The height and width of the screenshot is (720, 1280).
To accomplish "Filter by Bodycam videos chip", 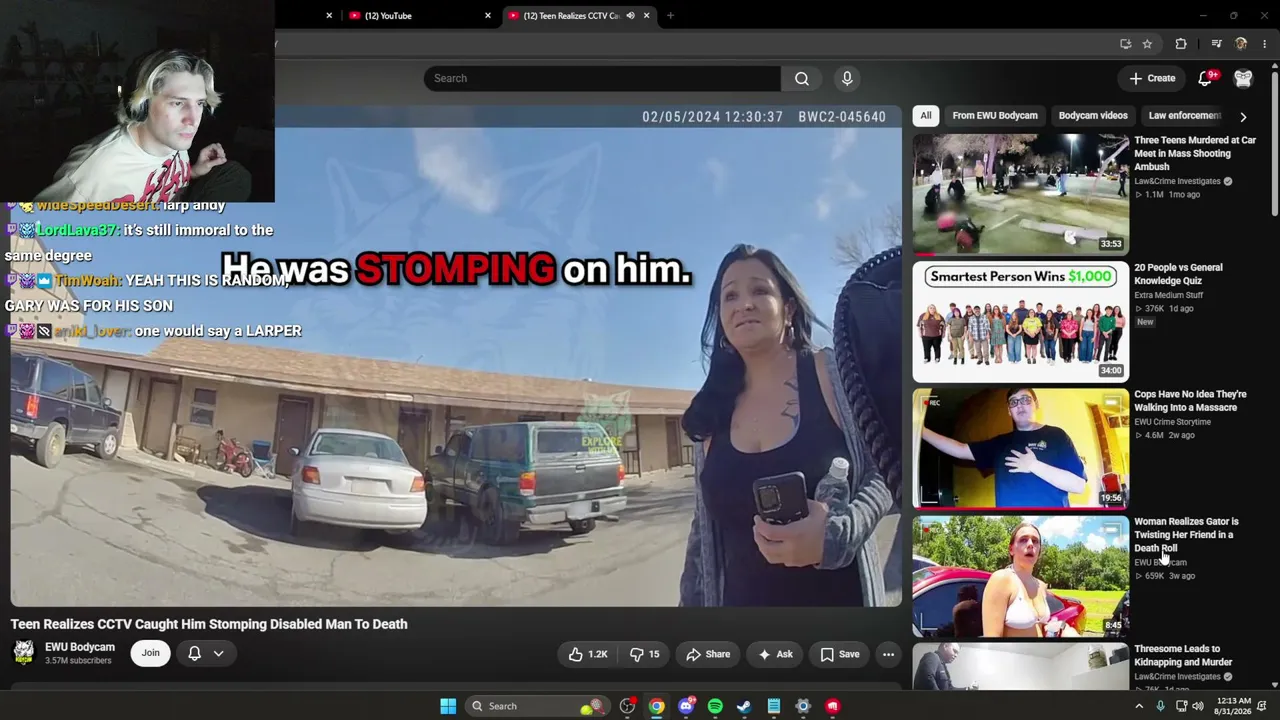I will click(x=1093, y=116).
